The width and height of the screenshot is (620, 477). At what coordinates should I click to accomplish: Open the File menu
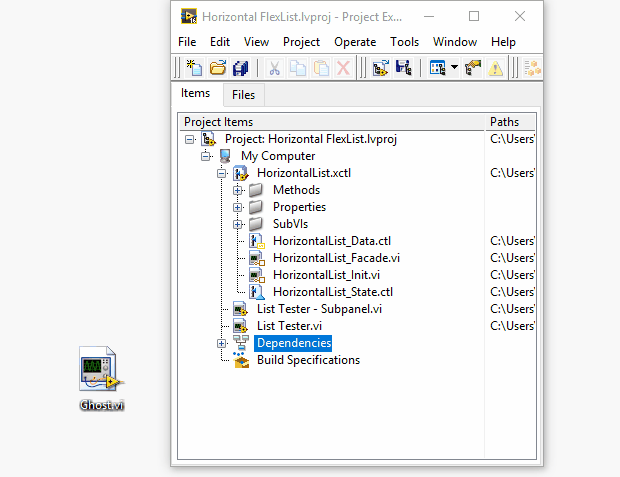click(187, 42)
